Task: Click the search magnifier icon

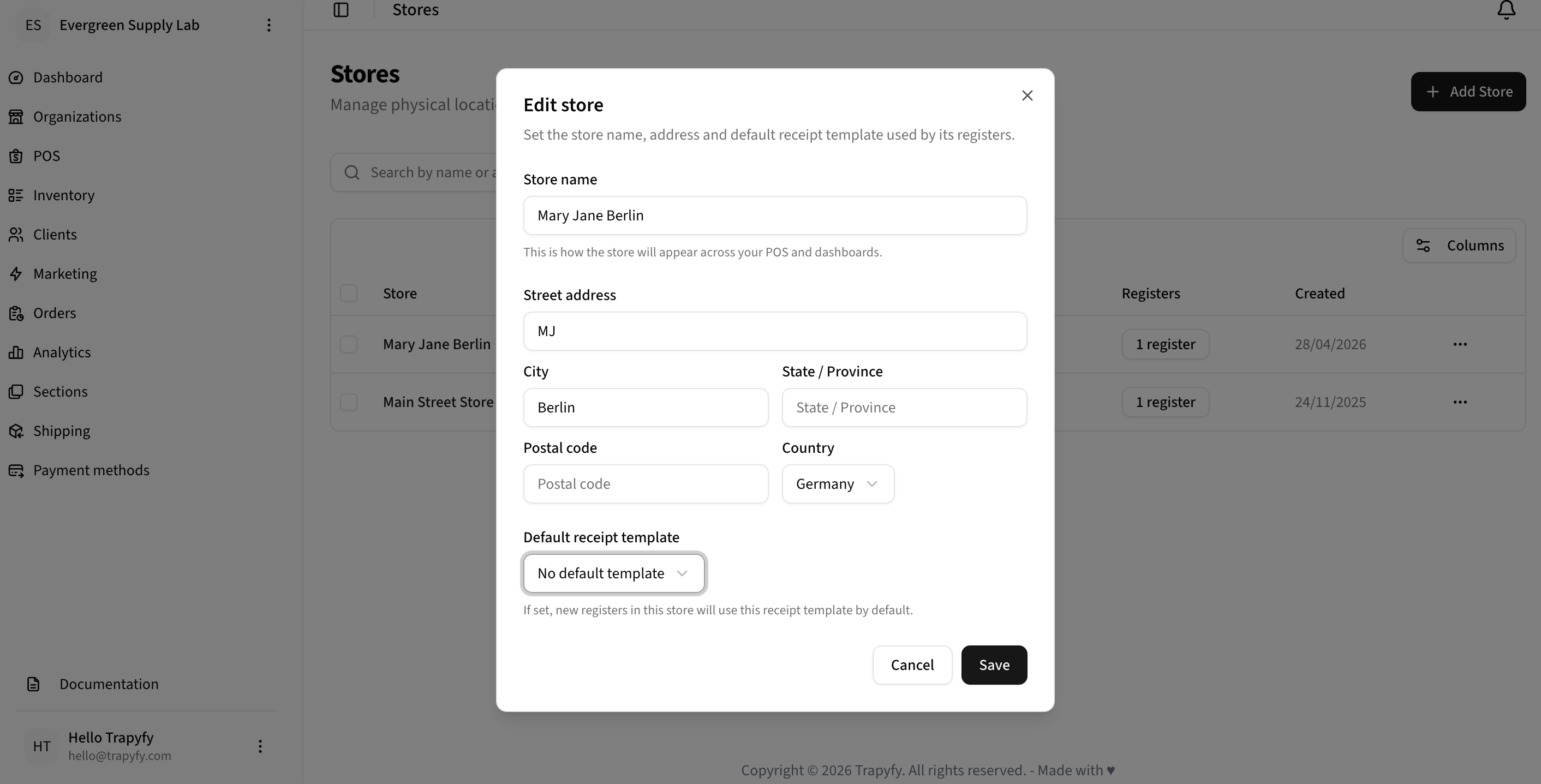Action: (353, 173)
